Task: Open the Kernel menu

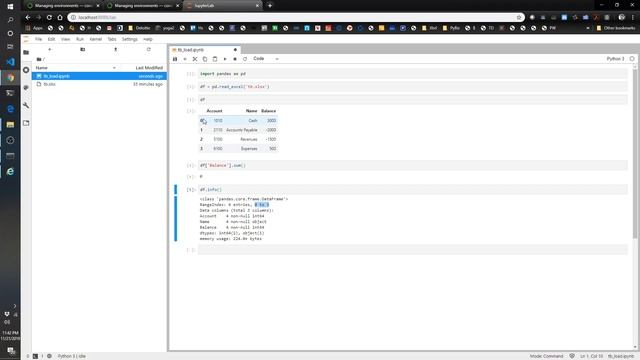Action: tap(96, 39)
